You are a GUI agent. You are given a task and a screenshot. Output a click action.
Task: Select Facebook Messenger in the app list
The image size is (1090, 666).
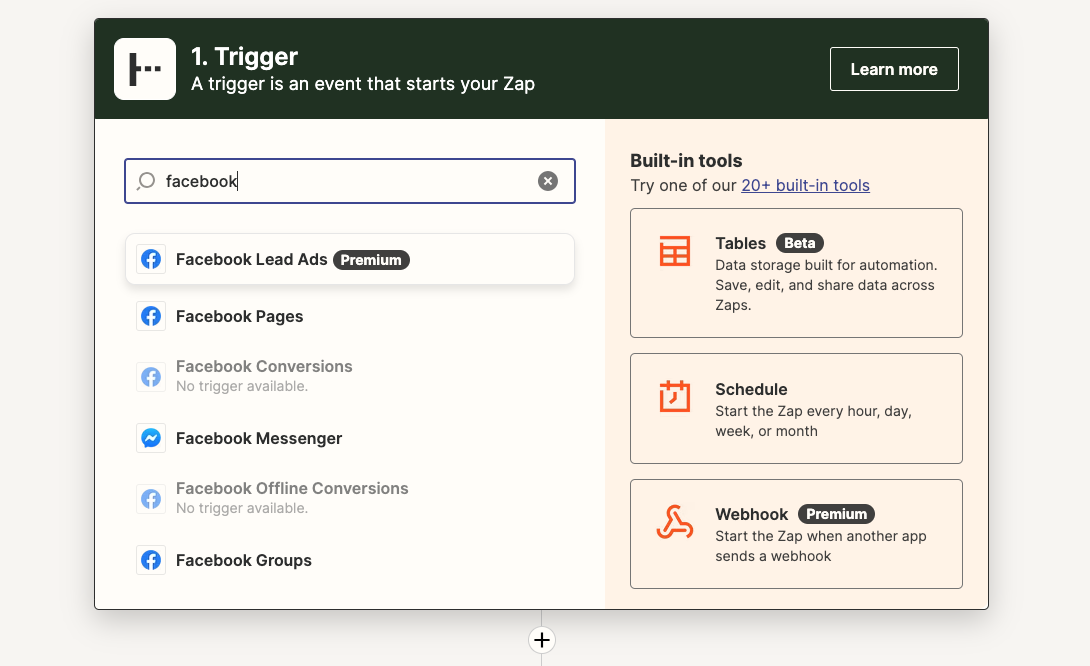point(350,438)
